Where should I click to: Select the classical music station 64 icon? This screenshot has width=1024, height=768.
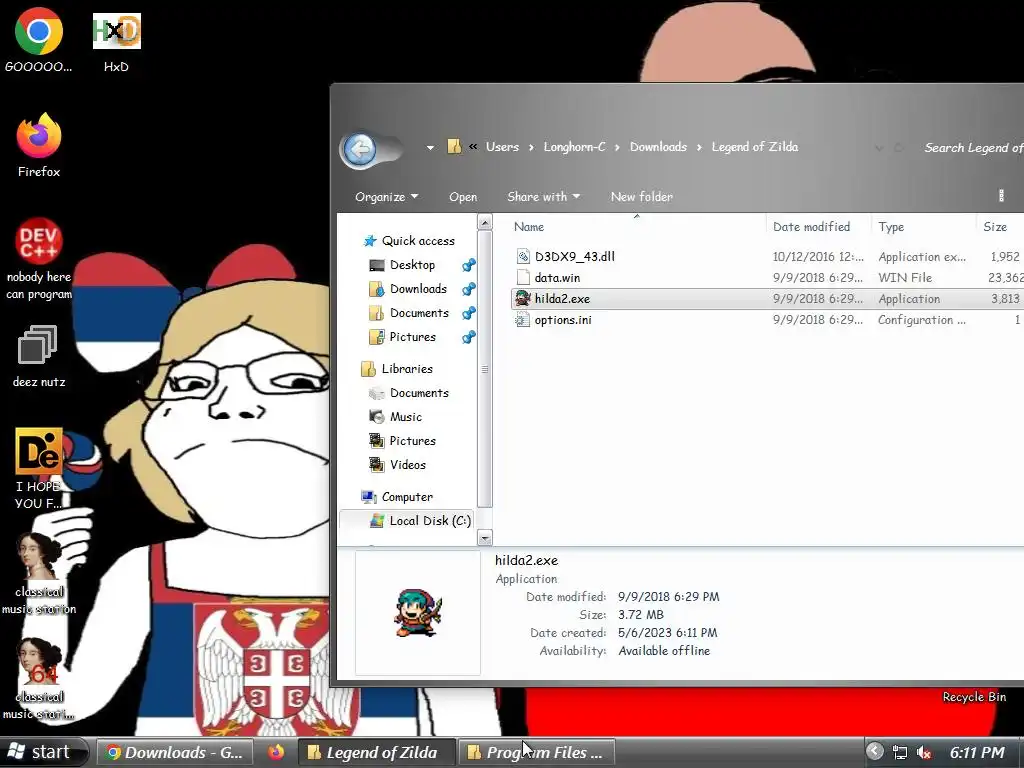(x=39, y=679)
